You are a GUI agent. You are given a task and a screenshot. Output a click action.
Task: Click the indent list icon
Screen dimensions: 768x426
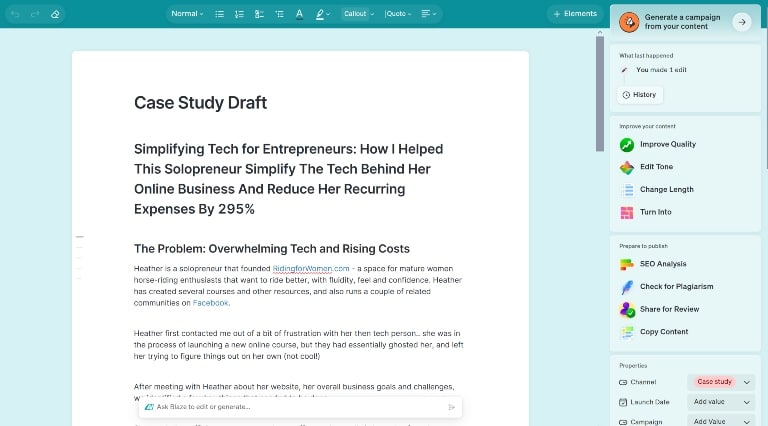(x=279, y=14)
